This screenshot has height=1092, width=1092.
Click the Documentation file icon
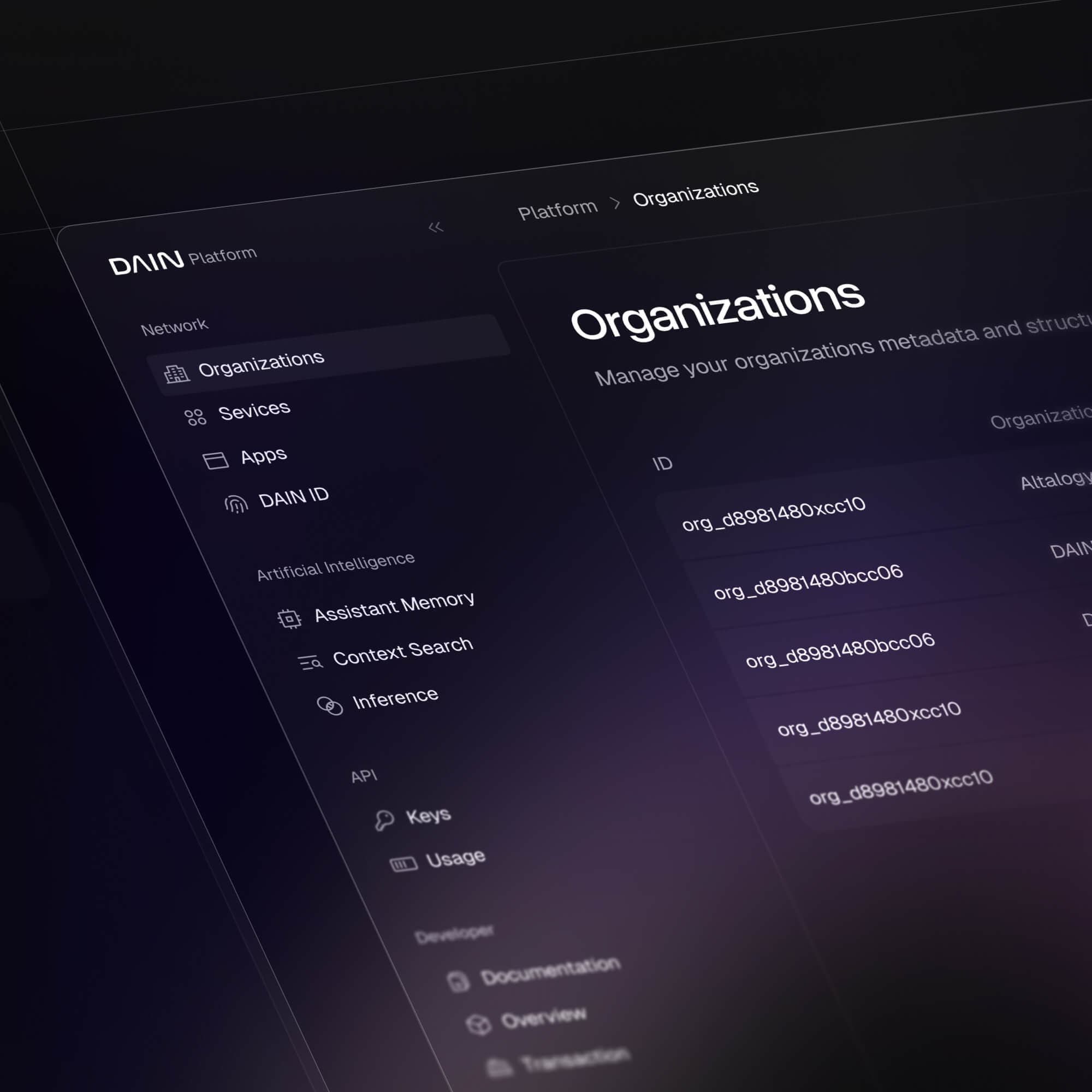[x=458, y=981]
